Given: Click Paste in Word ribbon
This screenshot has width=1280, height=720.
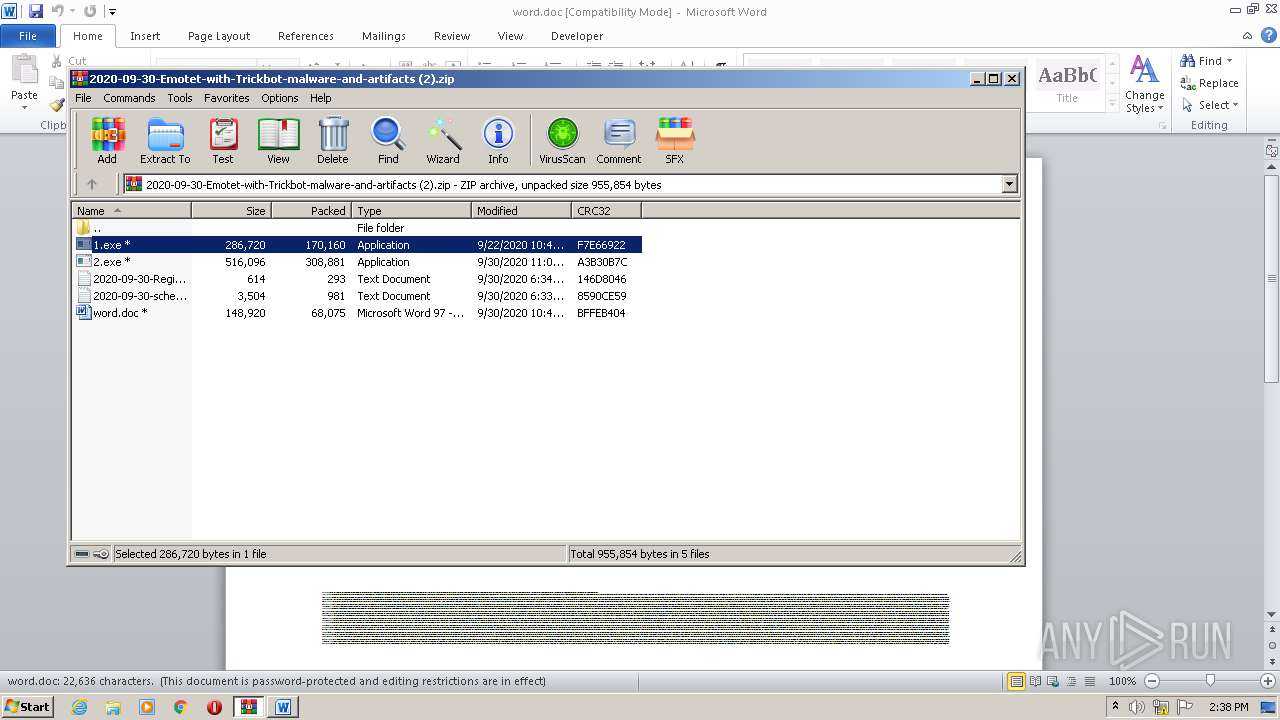Looking at the screenshot, I should 24,80.
